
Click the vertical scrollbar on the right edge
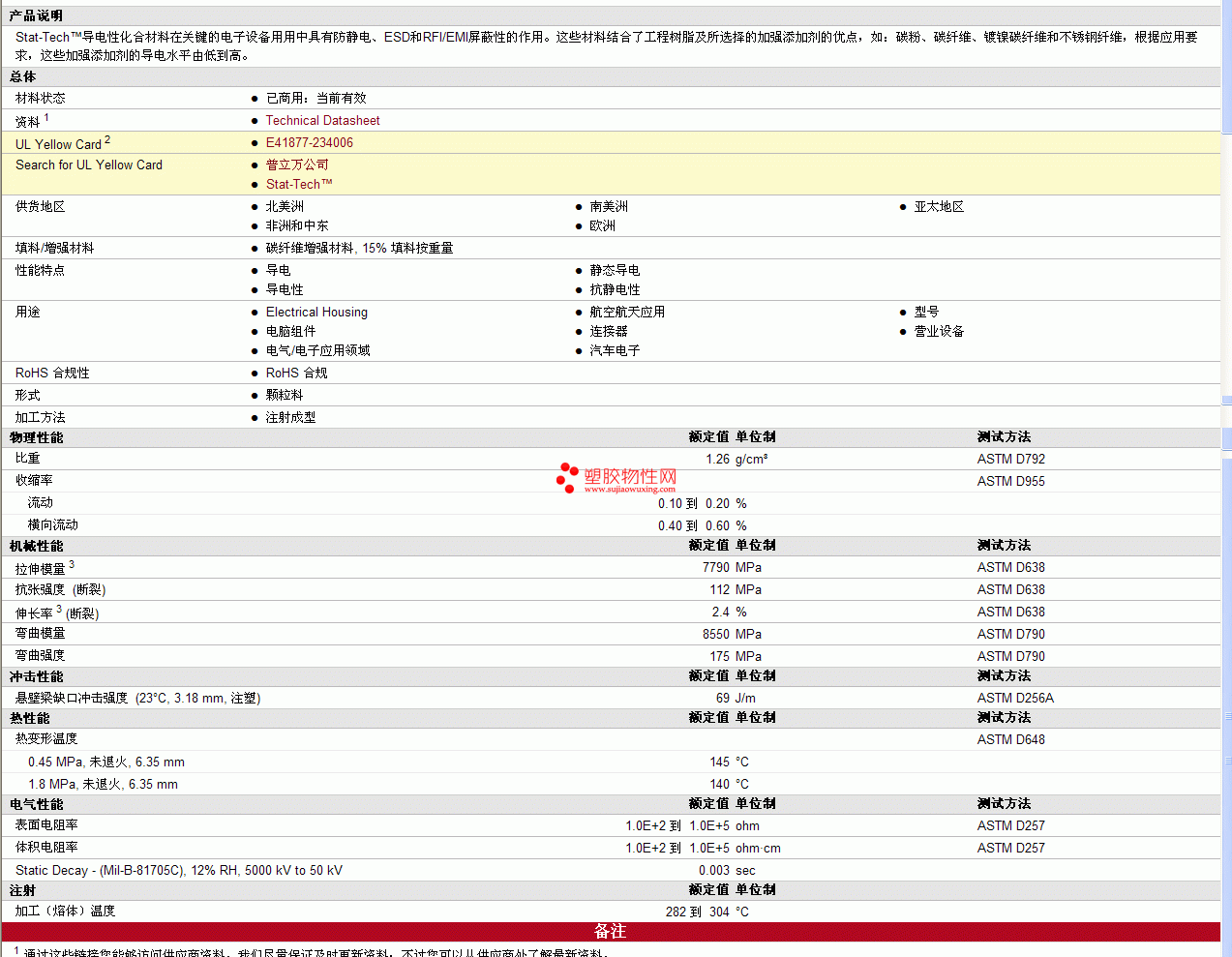pyautogui.click(x=1227, y=478)
